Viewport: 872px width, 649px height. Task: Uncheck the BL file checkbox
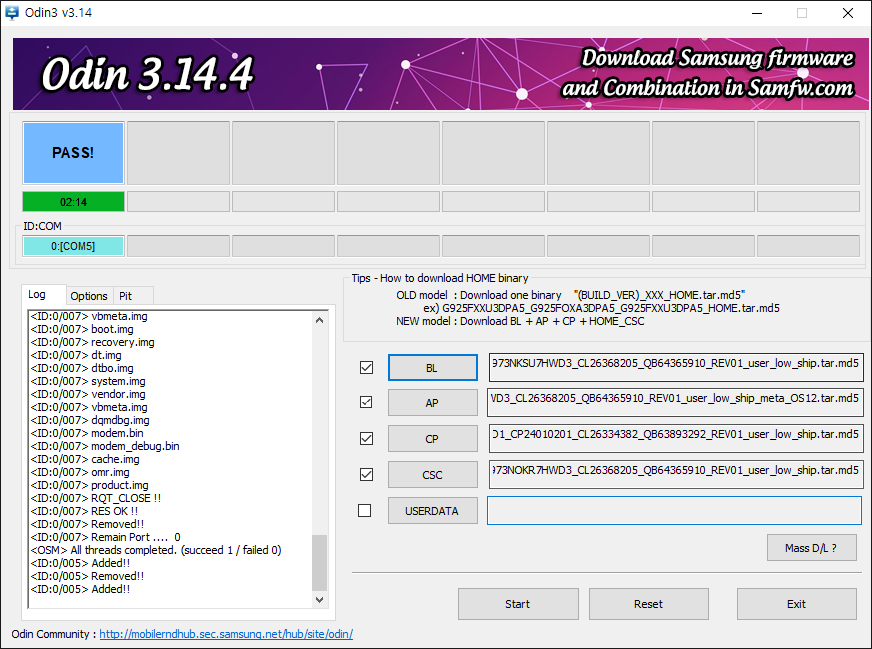366,368
